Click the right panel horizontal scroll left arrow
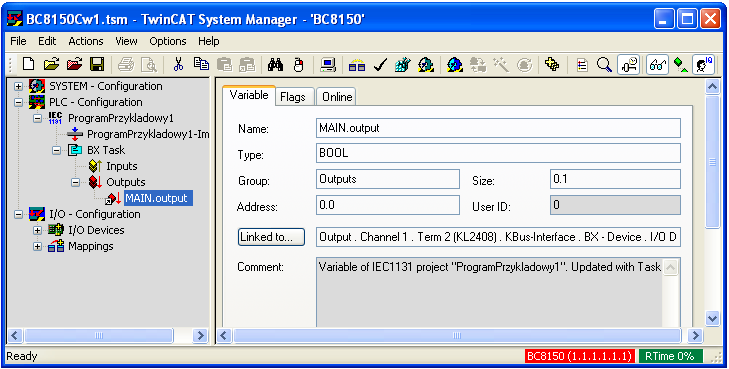This screenshot has width=729, height=369. tap(224, 335)
